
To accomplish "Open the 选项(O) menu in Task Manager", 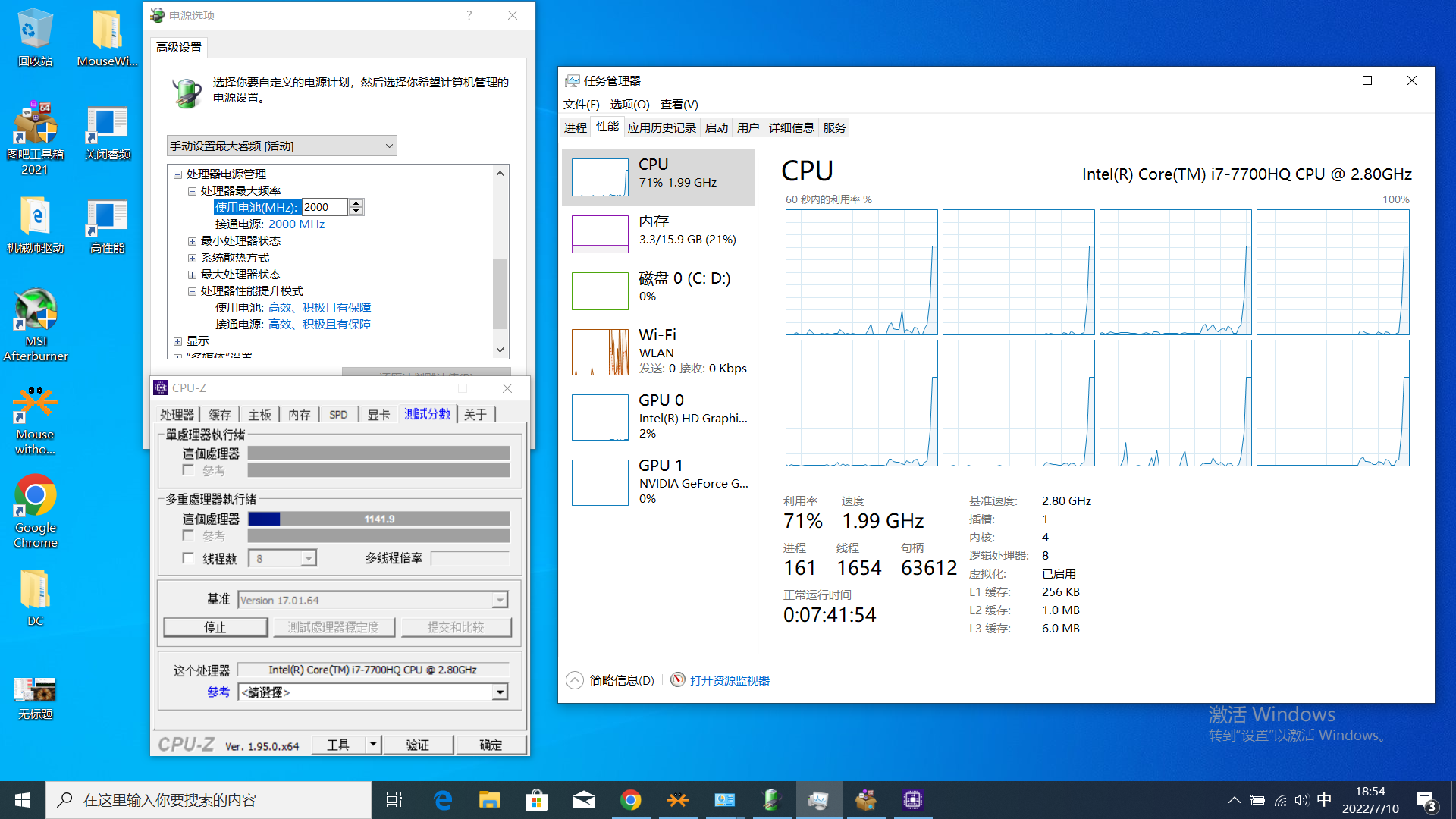I will (x=629, y=104).
